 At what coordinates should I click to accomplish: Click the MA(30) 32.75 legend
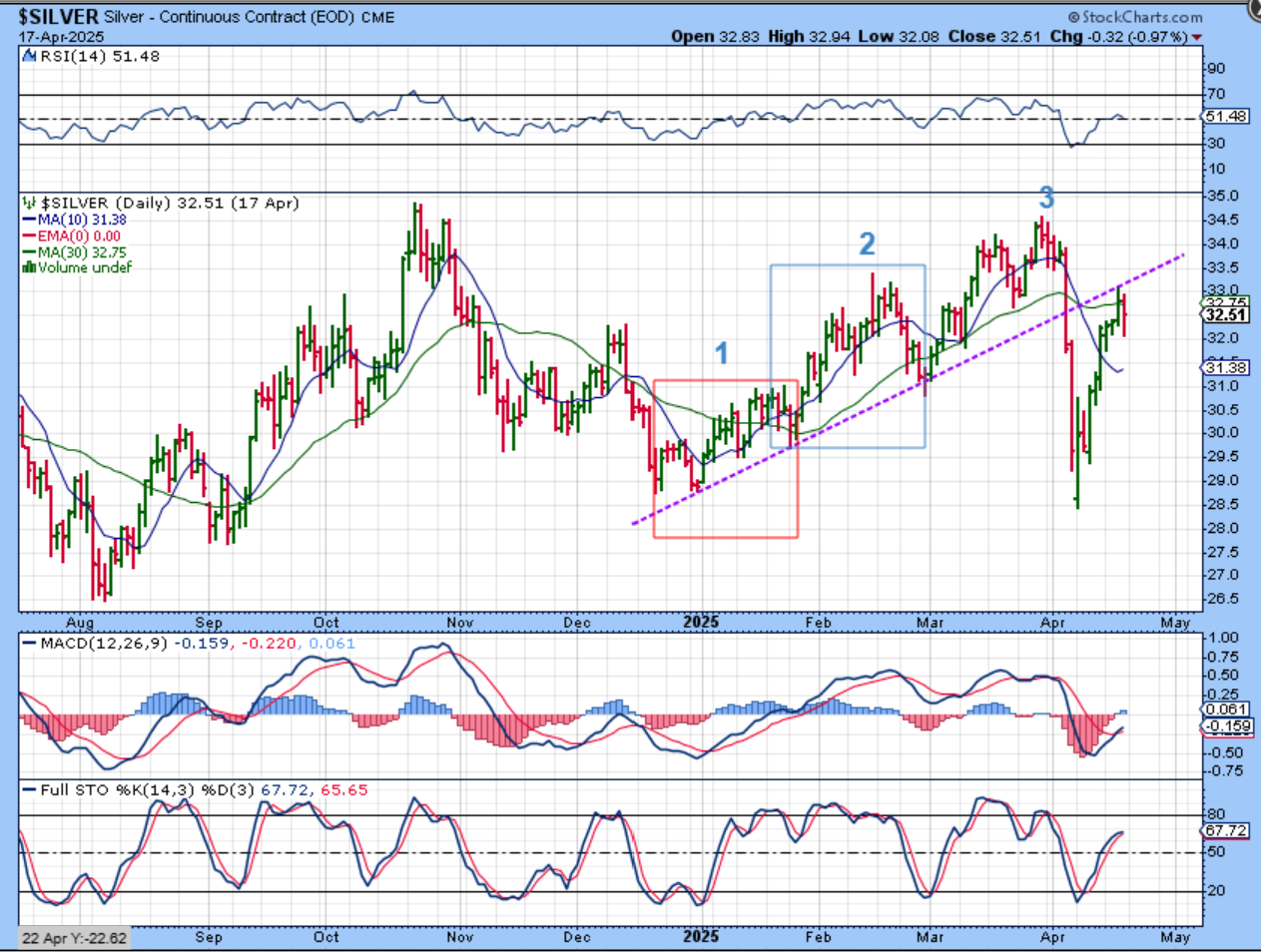pyautogui.click(x=82, y=252)
